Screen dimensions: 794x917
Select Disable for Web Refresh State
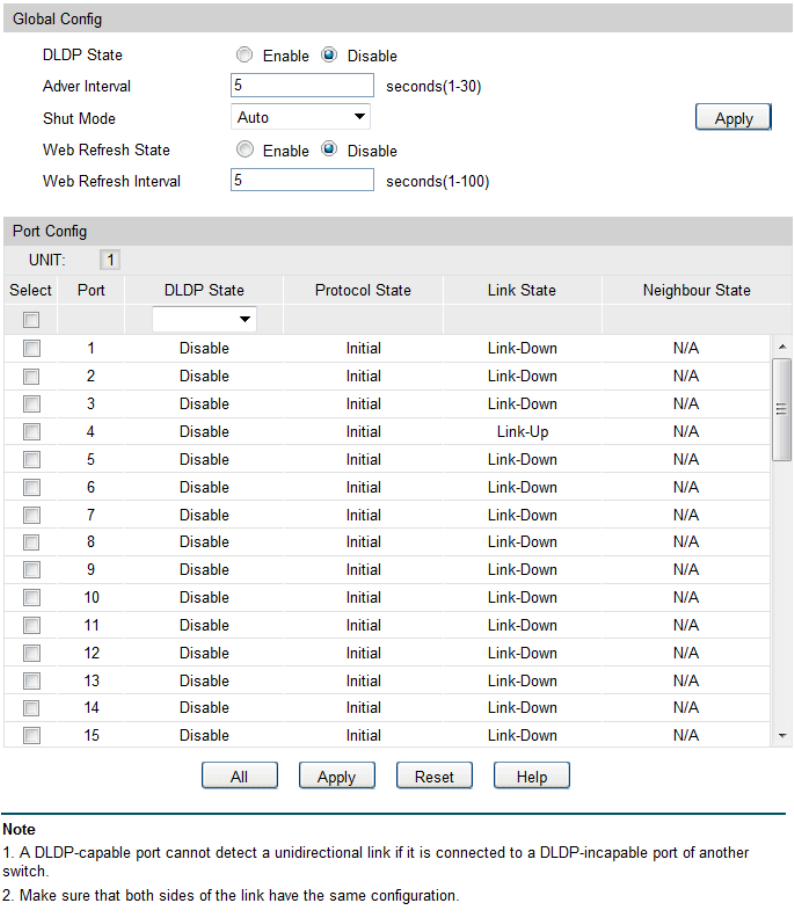pyautogui.click(x=329, y=150)
